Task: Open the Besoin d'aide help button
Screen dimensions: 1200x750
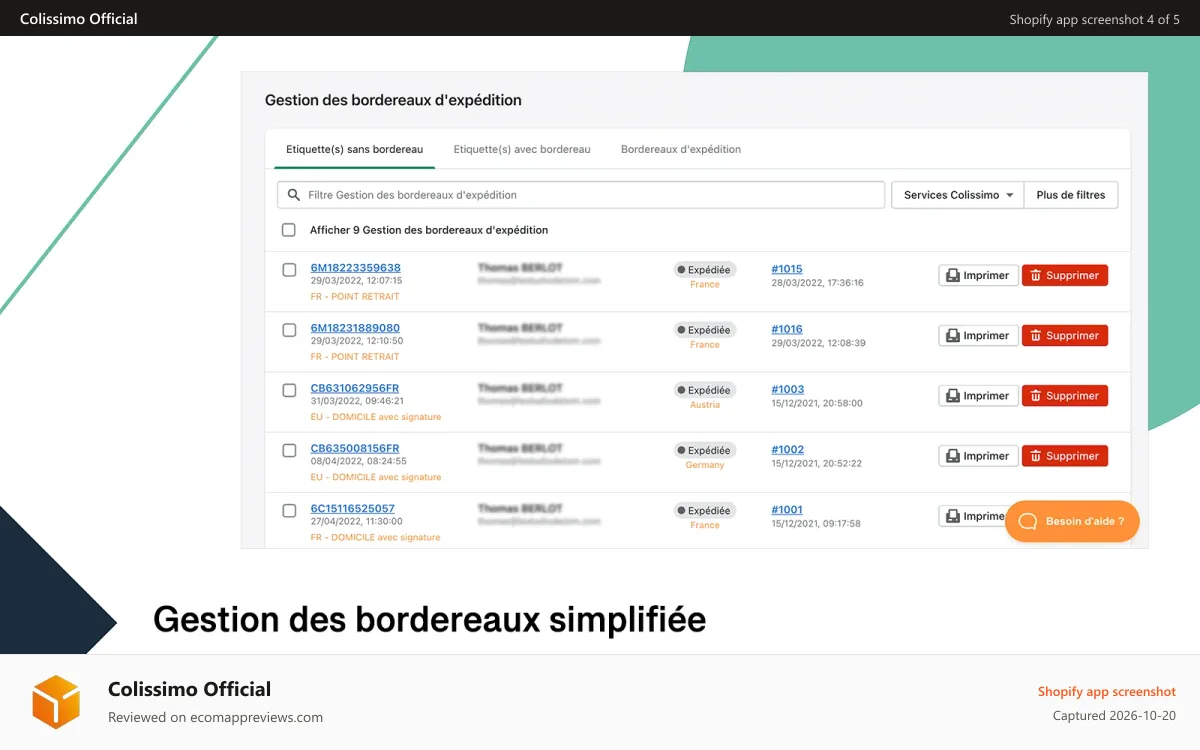Action: [x=1072, y=521]
